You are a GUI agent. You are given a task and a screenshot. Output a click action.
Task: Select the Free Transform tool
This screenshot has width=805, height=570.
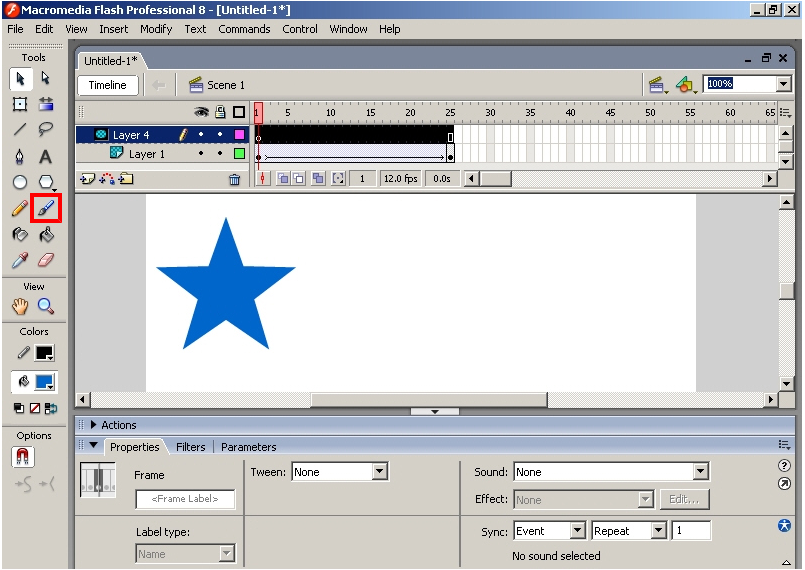(20, 104)
